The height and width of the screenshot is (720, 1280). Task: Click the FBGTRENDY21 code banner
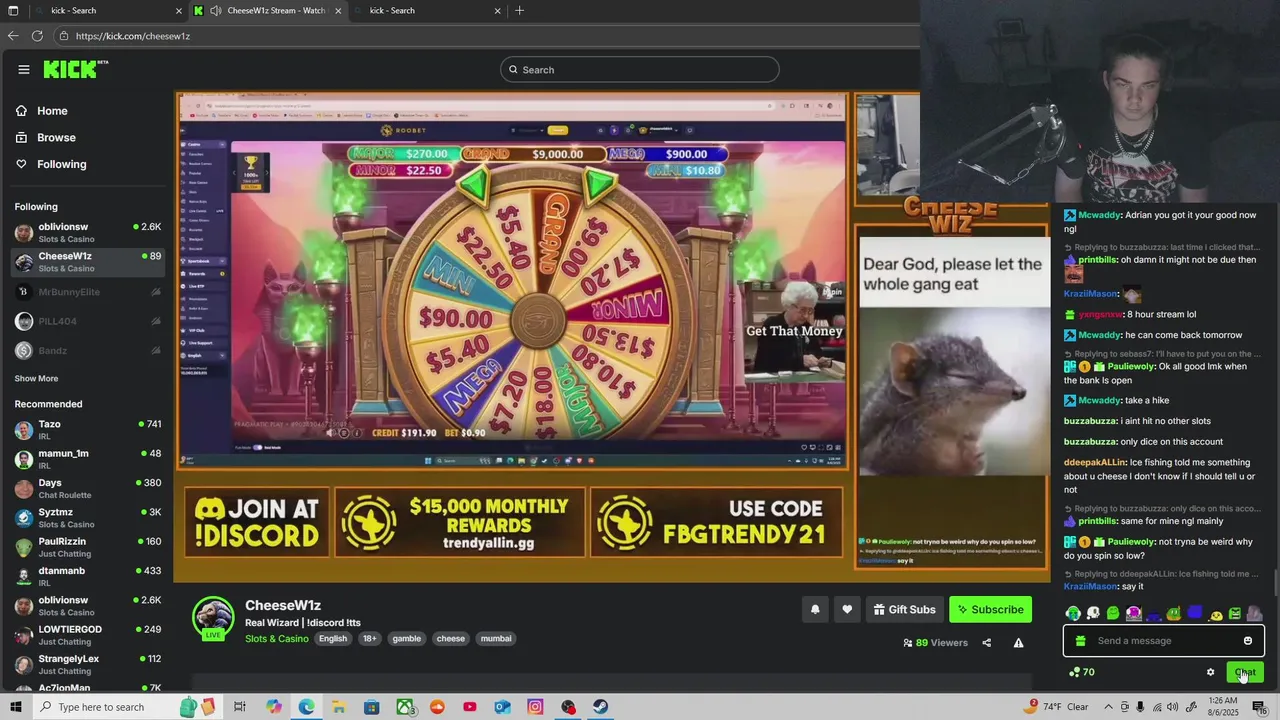point(716,521)
